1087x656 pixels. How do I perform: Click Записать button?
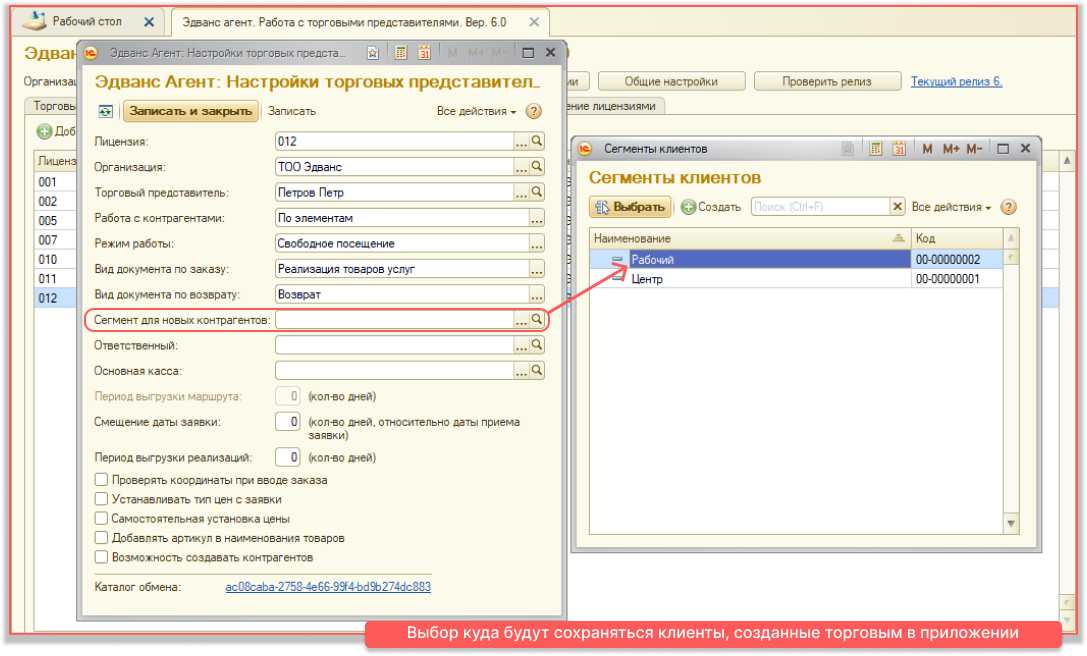(x=292, y=111)
